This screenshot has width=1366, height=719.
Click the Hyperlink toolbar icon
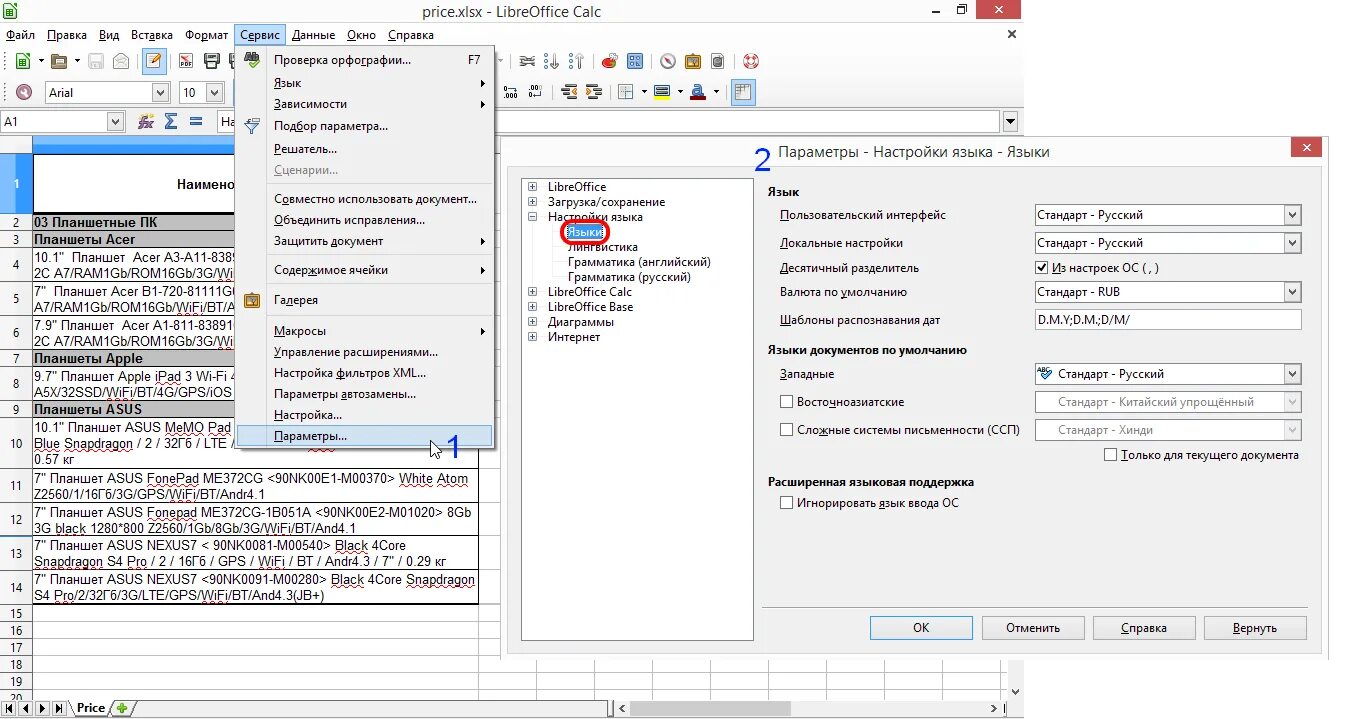[527, 61]
